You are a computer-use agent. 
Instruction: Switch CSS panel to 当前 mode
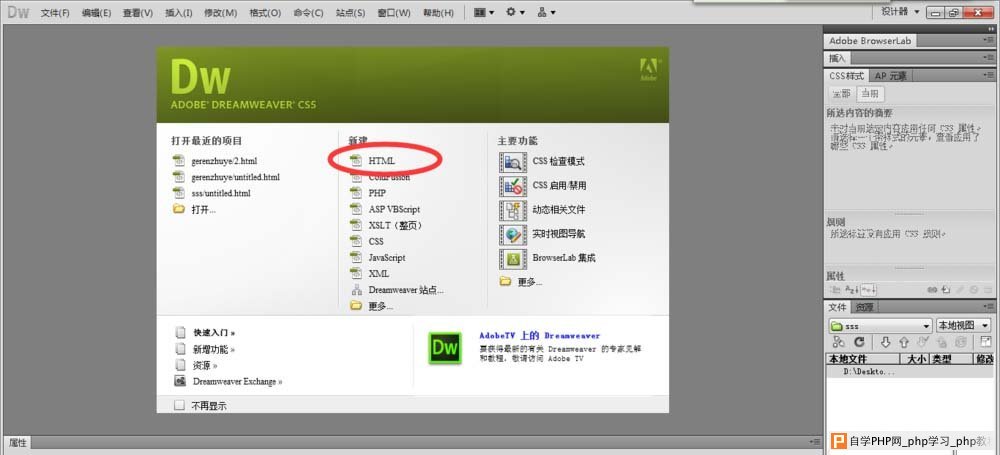tap(870, 94)
